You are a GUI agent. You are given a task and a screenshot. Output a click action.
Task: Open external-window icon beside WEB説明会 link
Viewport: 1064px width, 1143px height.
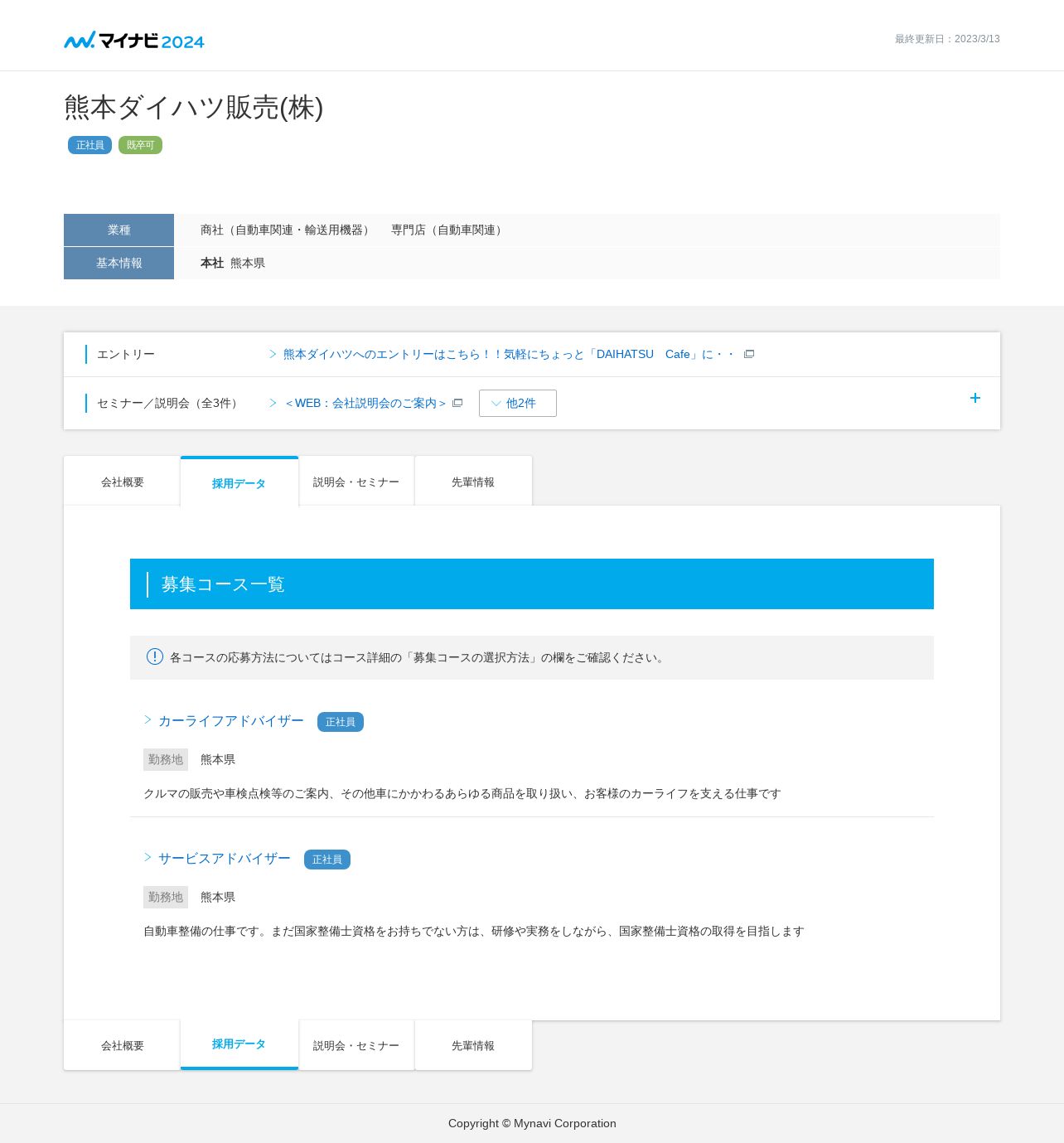coord(457,403)
